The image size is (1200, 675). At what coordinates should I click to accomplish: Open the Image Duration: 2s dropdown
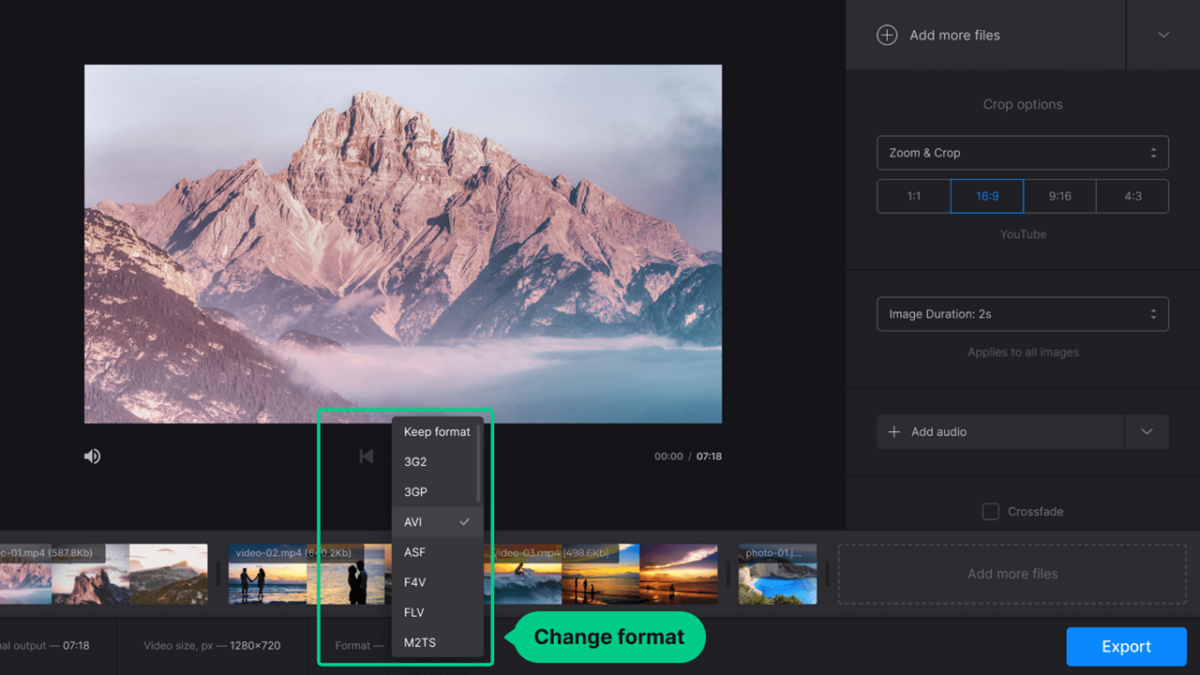[1022, 314]
